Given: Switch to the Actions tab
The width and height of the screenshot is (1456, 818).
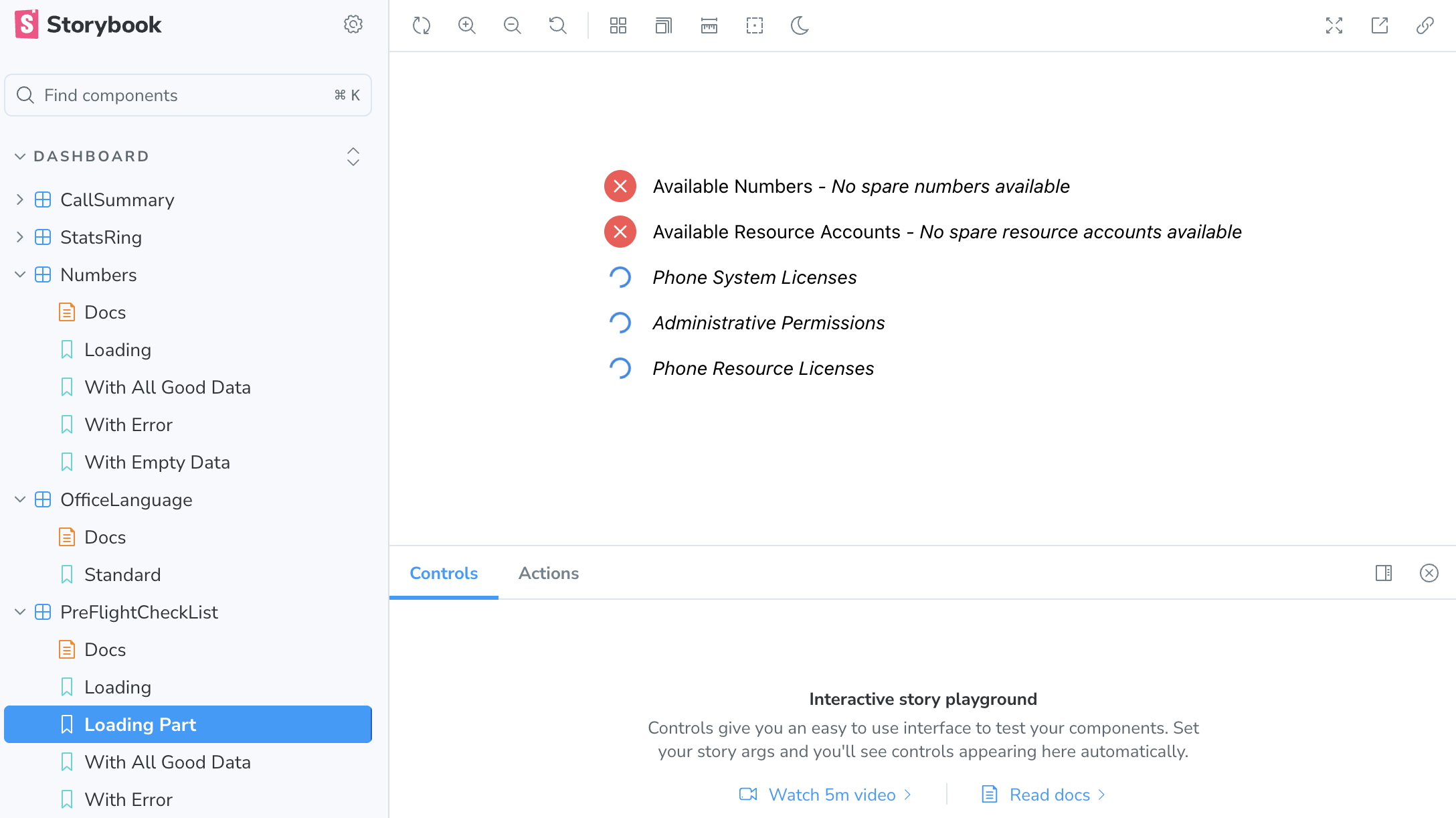Looking at the screenshot, I should coord(548,573).
